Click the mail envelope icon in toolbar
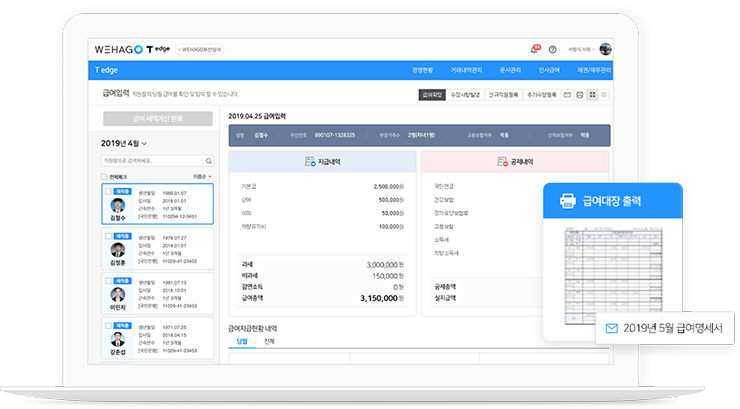The width and height of the screenshot is (740, 409). pos(567,94)
